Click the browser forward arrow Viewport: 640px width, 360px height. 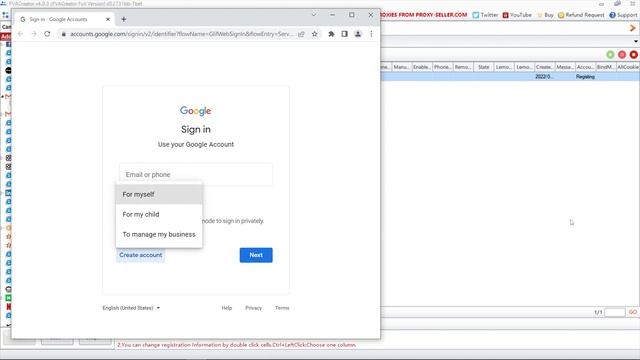pyautogui.click(x=34, y=34)
